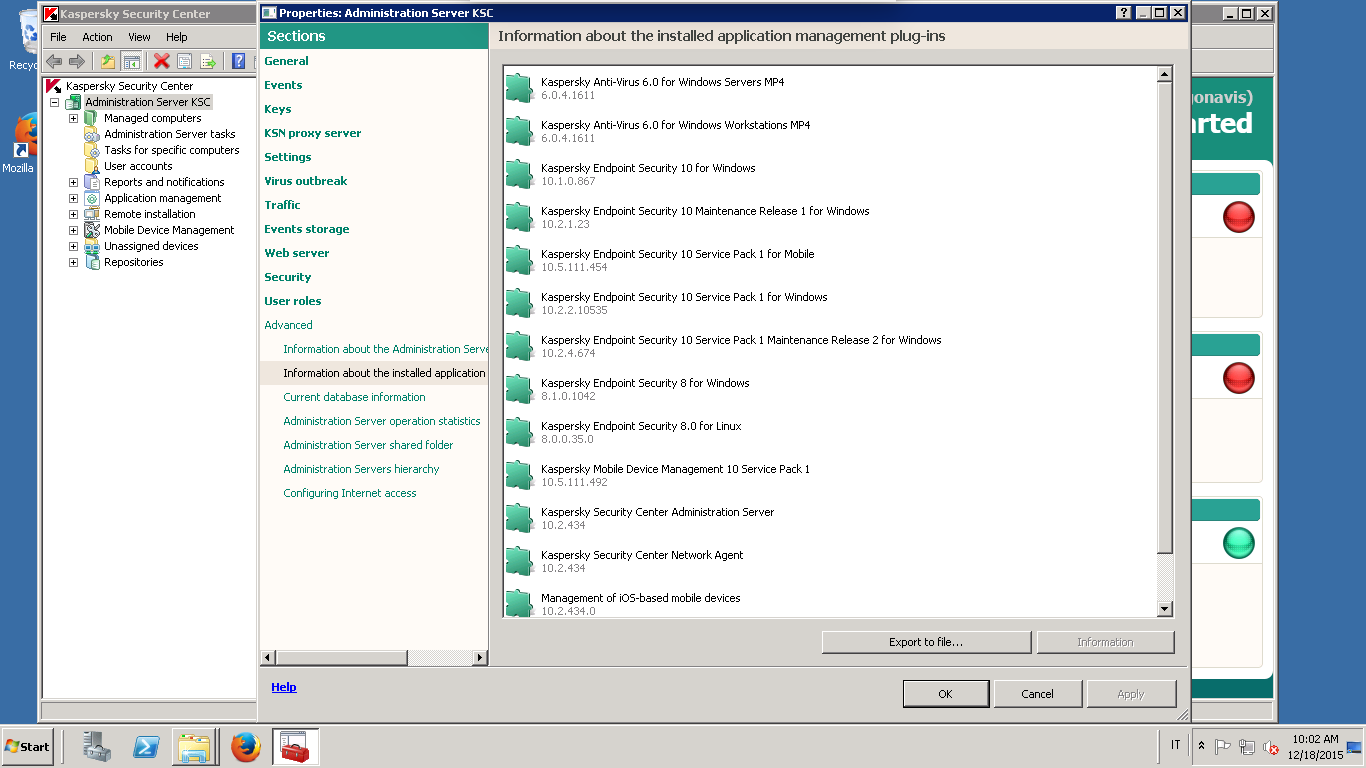The width and height of the screenshot is (1366, 768).
Task: Select the KSN proxy server section
Action: (x=313, y=133)
